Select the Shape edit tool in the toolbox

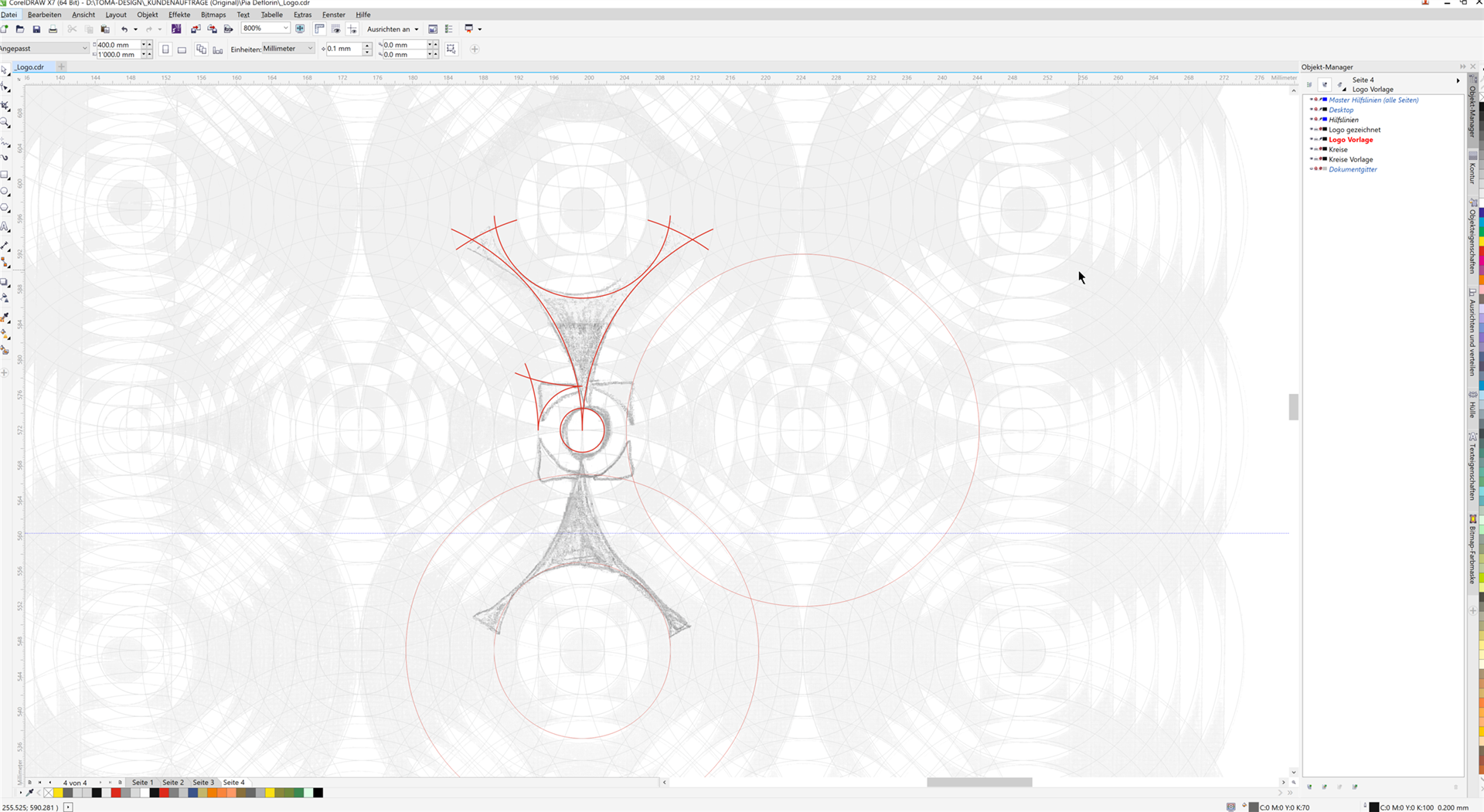[5, 88]
